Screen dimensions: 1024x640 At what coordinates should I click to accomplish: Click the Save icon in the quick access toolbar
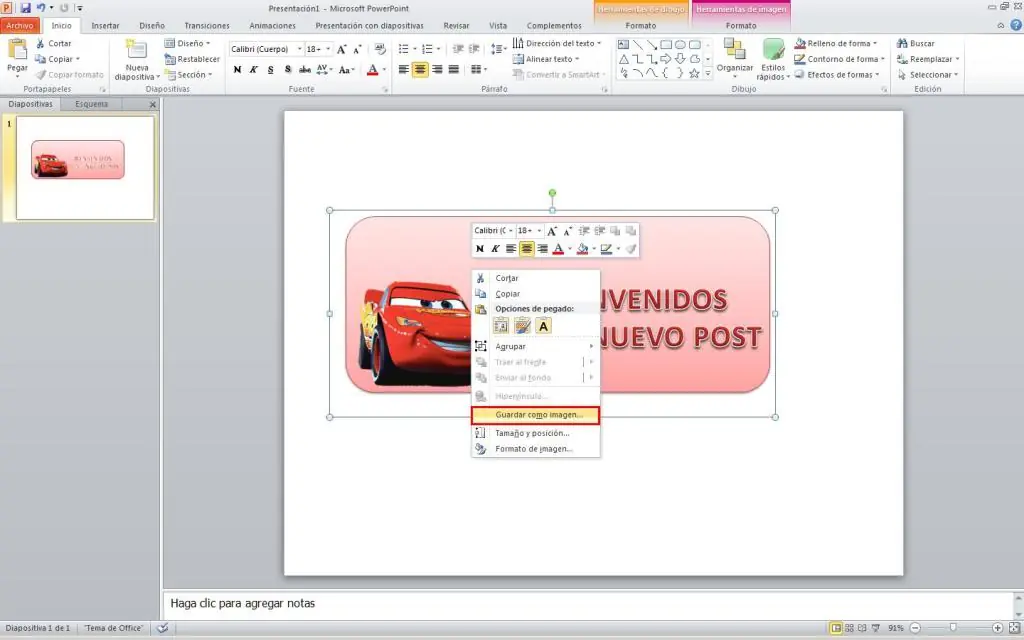point(25,8)
